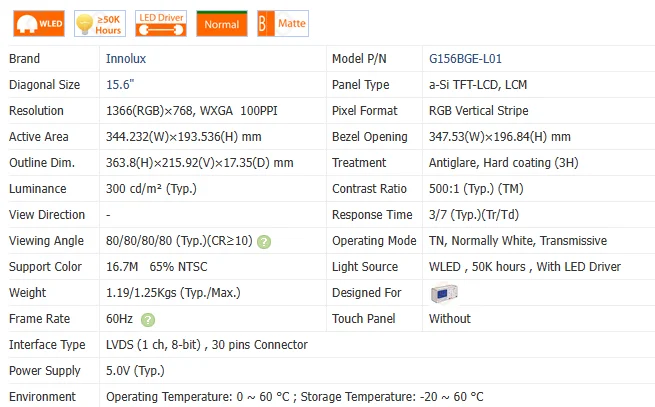Click the Light Source WLED value

click(x=524, y=267)
